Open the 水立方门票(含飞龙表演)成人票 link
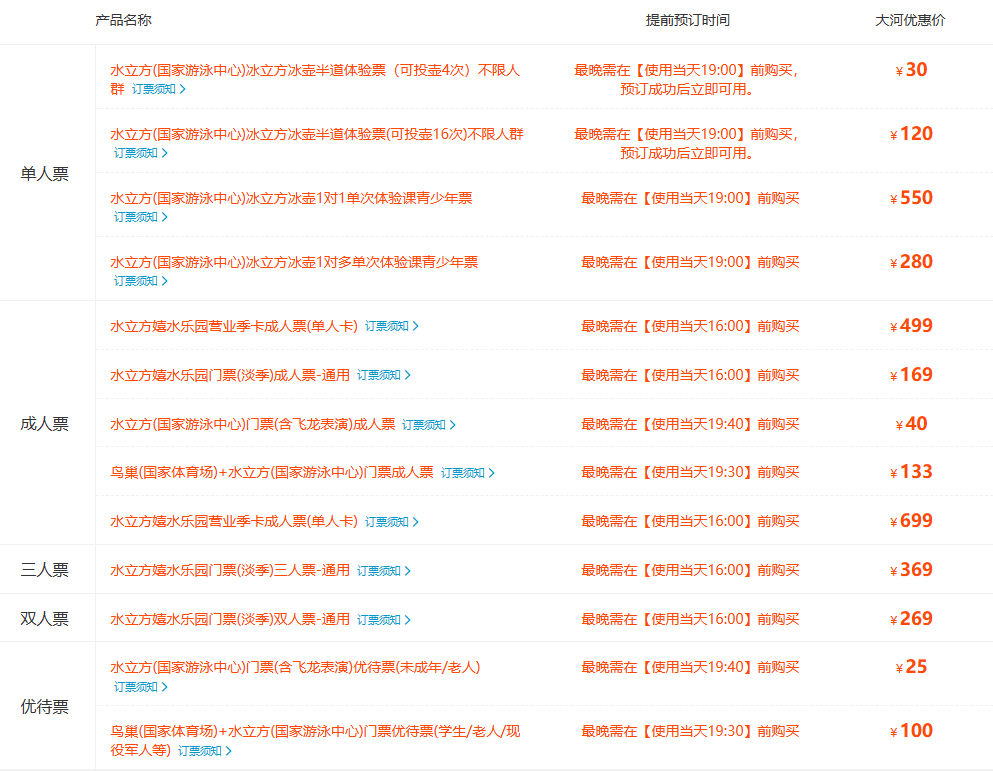The image size is (993, 771). [253, 424]
